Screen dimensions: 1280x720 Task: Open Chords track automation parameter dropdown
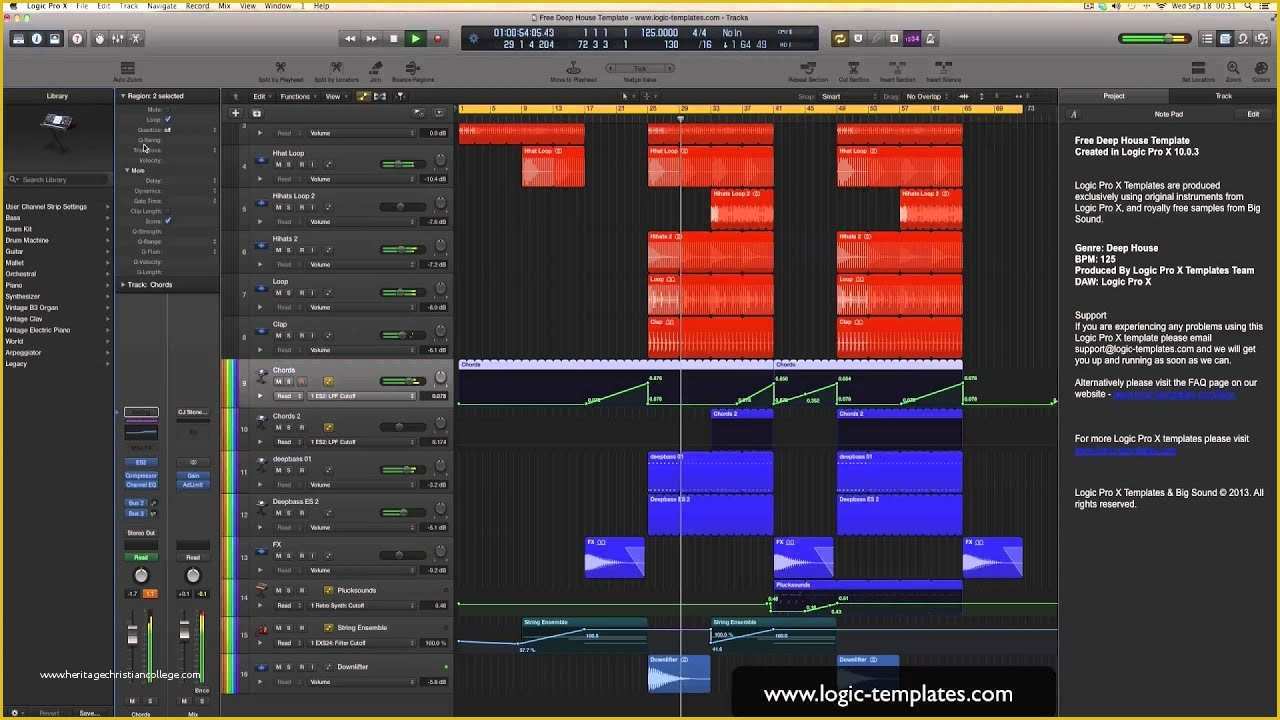point(360,396)
